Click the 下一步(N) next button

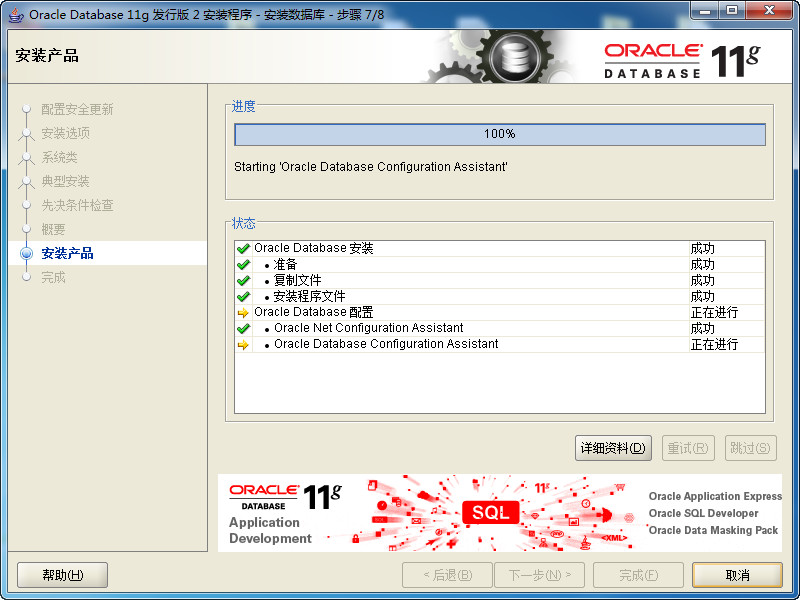[x=540, y=575]
